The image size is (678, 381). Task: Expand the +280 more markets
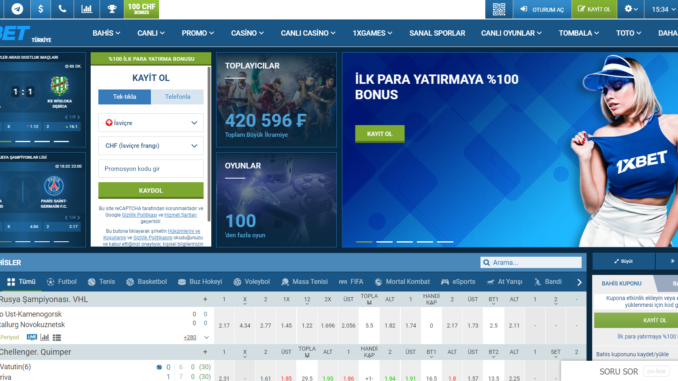[x=190, y=337]
